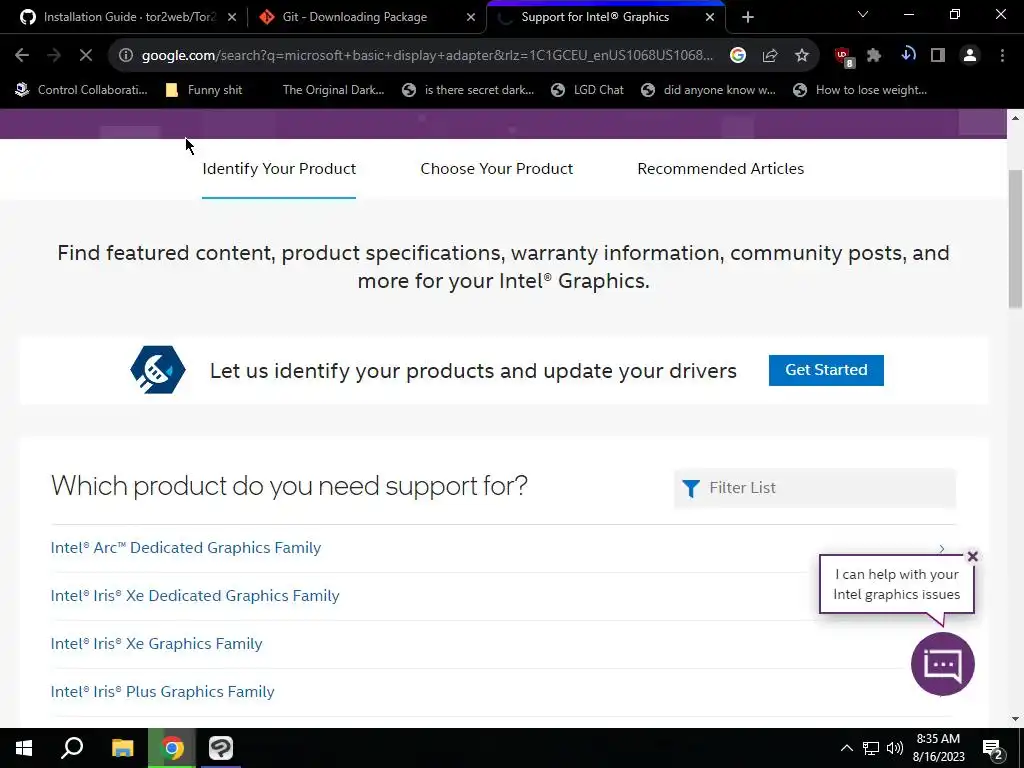Click the scrollbar up arrow

[1015, 118]
